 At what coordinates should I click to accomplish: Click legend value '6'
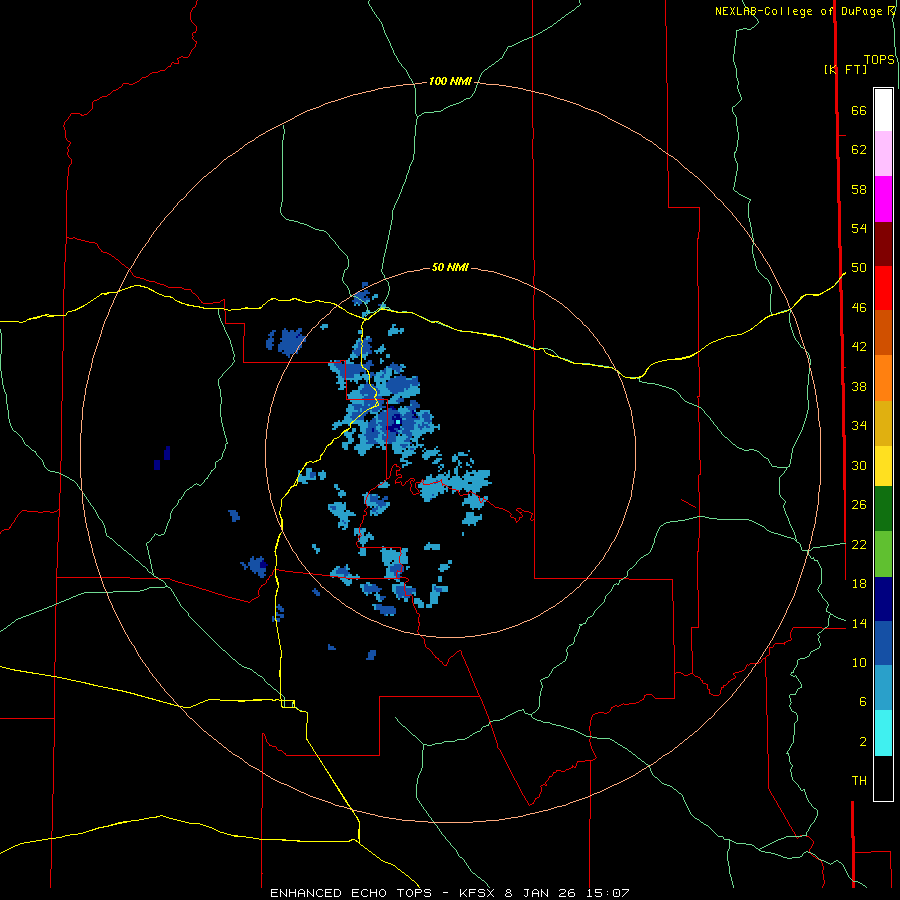click(x=863, y=702)
